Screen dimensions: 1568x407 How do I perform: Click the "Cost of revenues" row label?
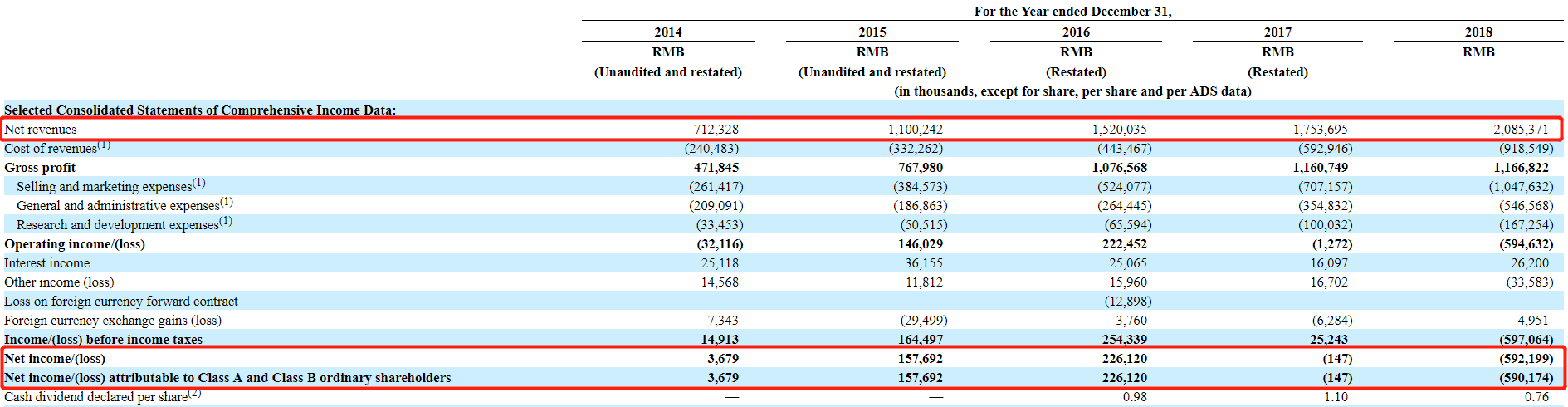point(51,149)
